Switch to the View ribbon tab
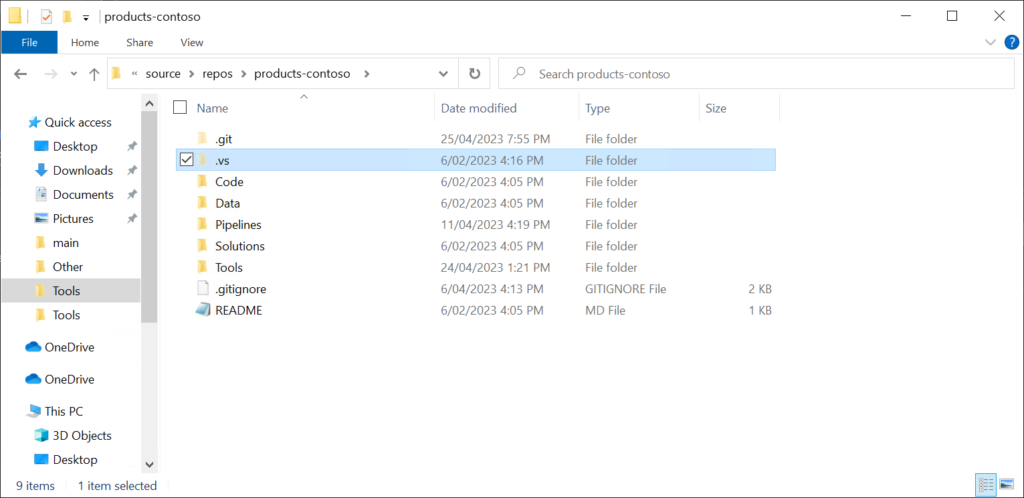The image size is (1024, 498). click(x=191, y=42)
